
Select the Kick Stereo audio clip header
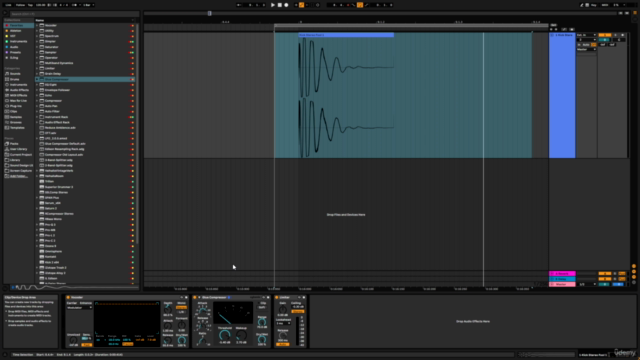click(346, 35)
